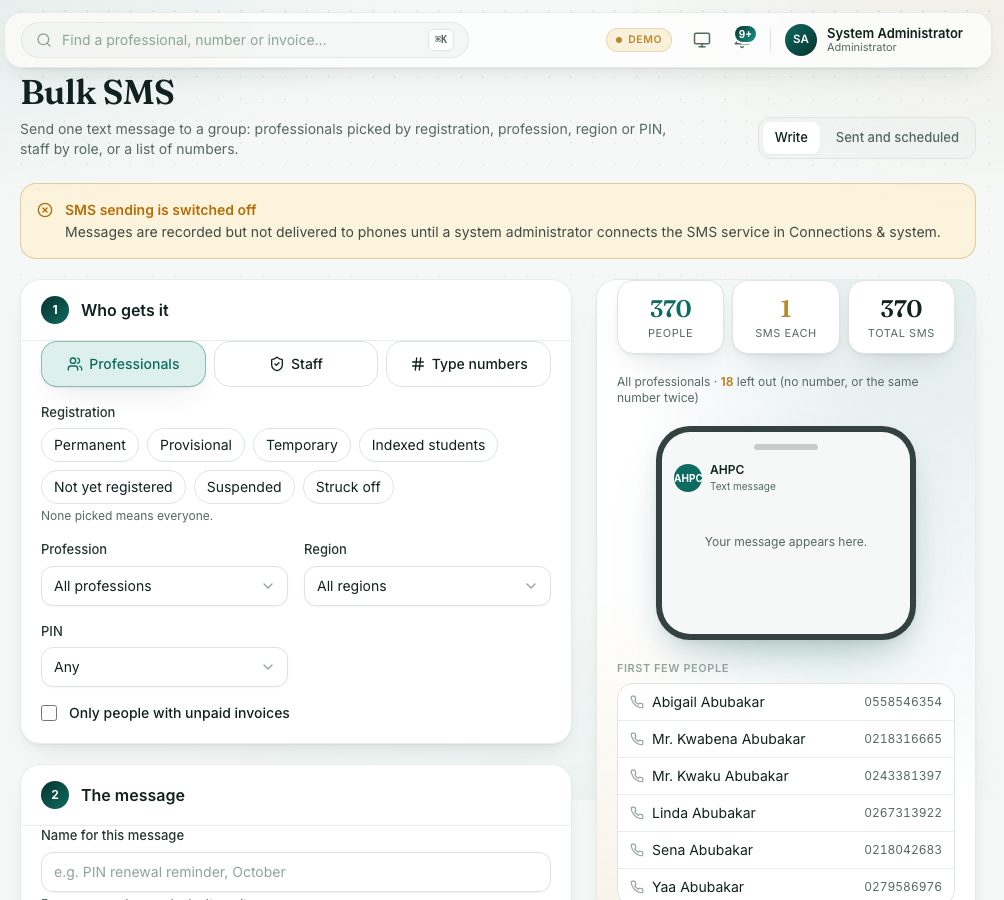
Task: Click phone icon beside Sena Abubakar
Action: 636,850
